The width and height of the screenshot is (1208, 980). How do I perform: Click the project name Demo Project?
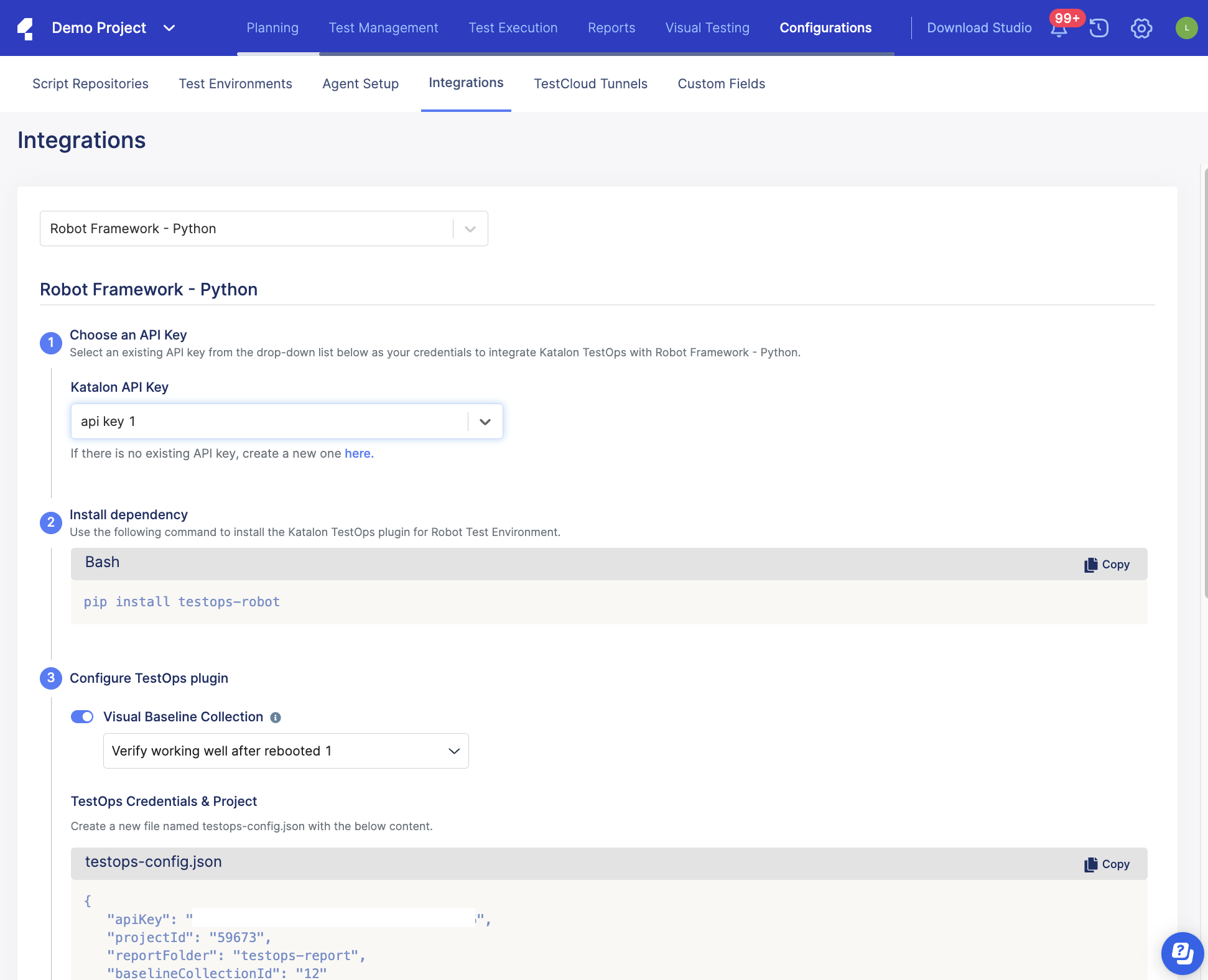[x=99, y=27]
